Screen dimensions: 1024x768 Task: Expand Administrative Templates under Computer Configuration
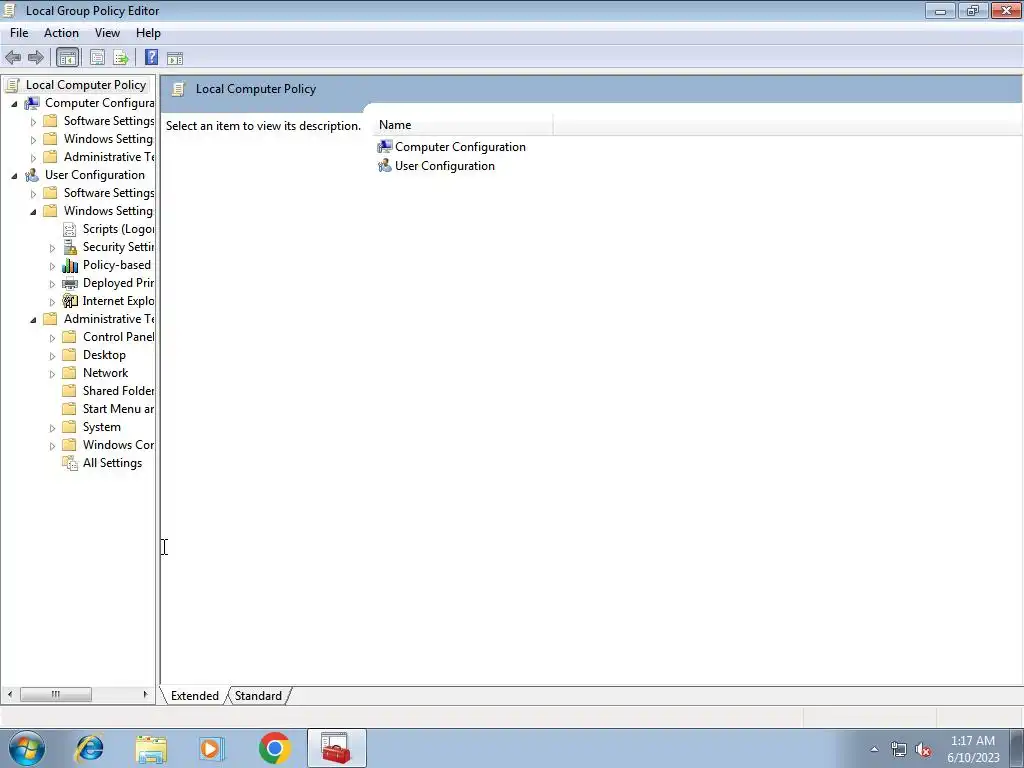click(33, 157)
